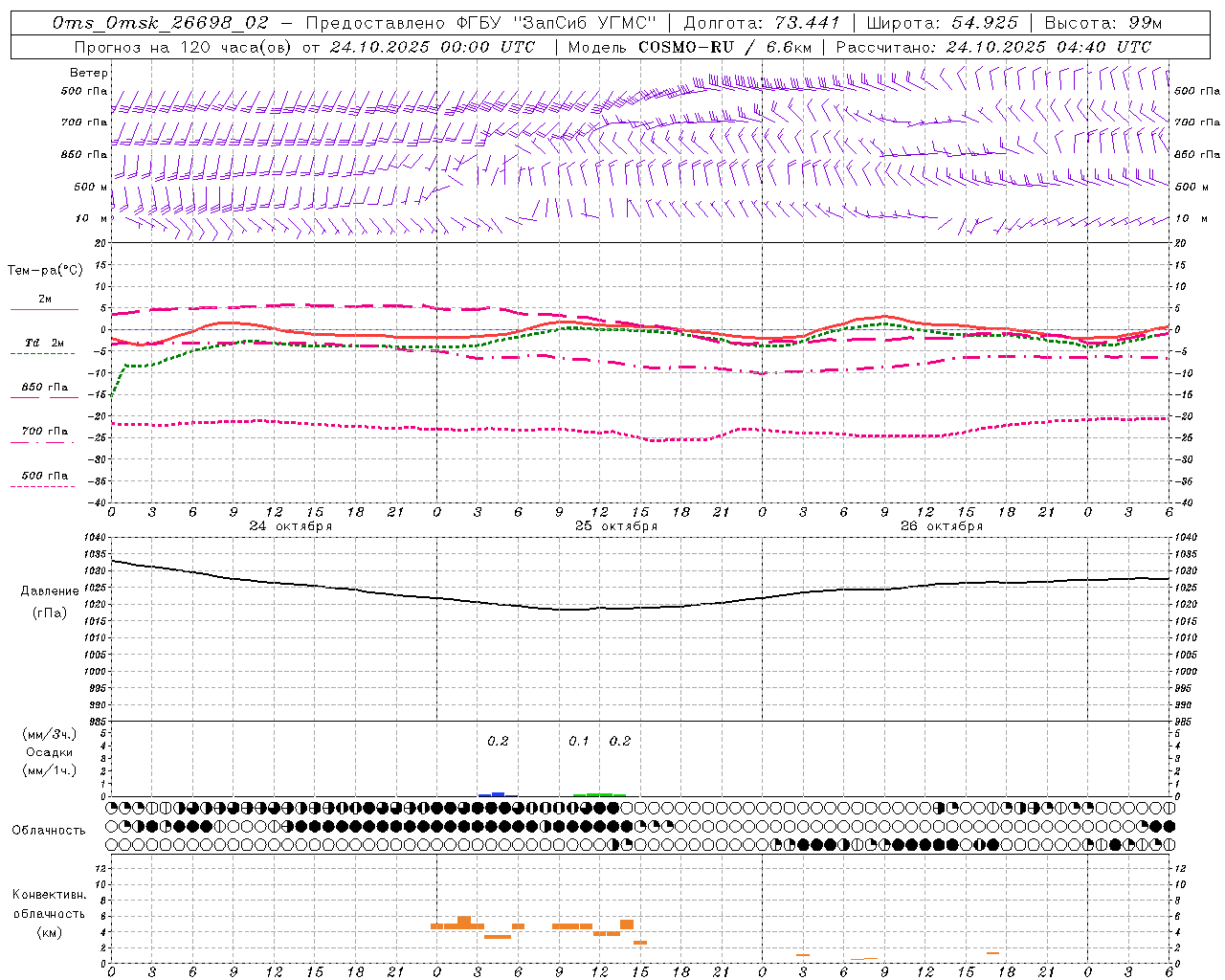Select the Долгота: 73.441 longitude value

click(762, 23)
